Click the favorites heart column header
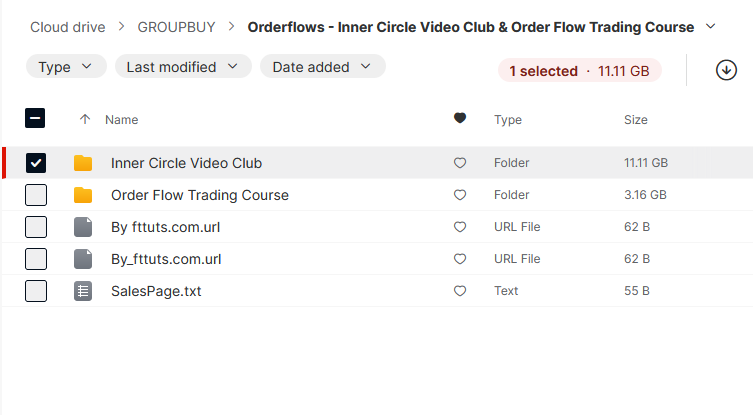The image size is (753, 415). point(460,118)
